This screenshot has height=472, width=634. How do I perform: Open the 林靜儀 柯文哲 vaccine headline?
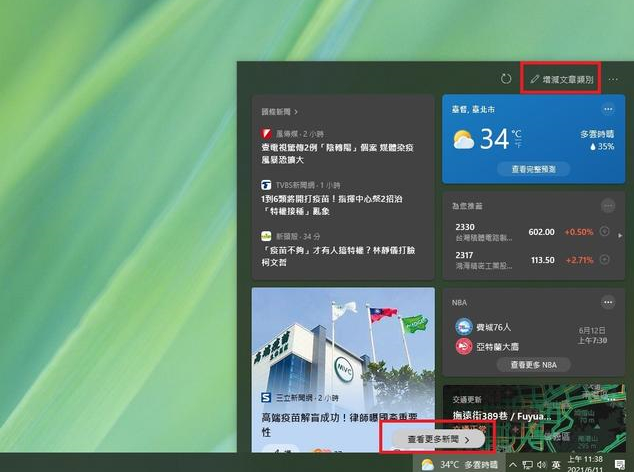click(x=338, y=256)
